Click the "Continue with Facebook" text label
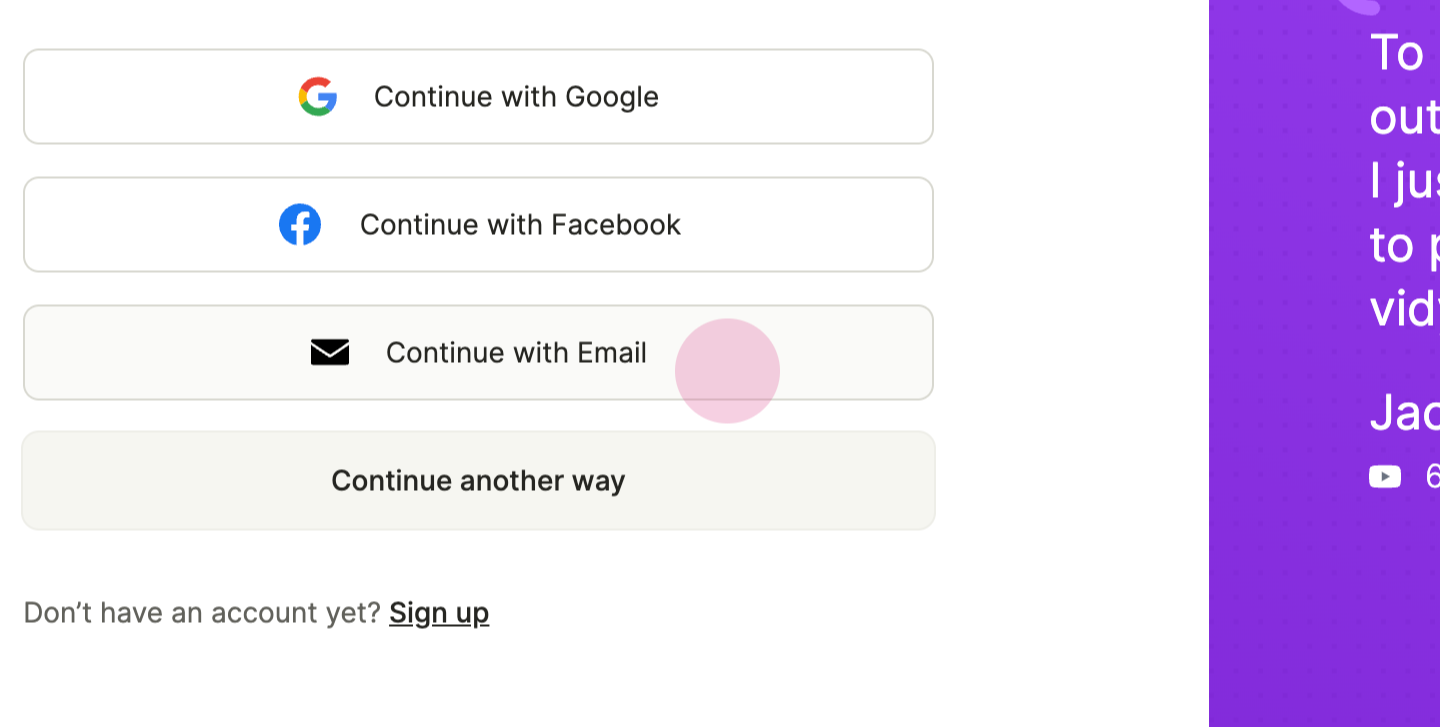The height and width of the screenshot is (727, 1440). (520, 224)
